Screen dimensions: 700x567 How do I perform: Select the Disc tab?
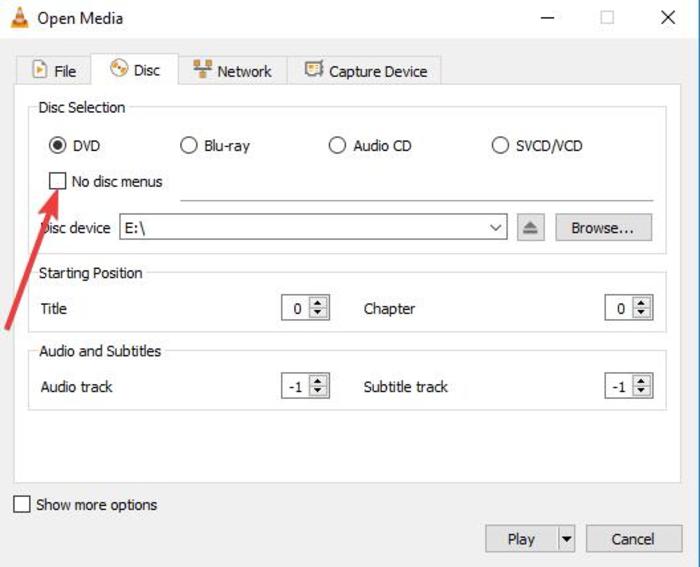pyautogui.click(x=134, y=69)
